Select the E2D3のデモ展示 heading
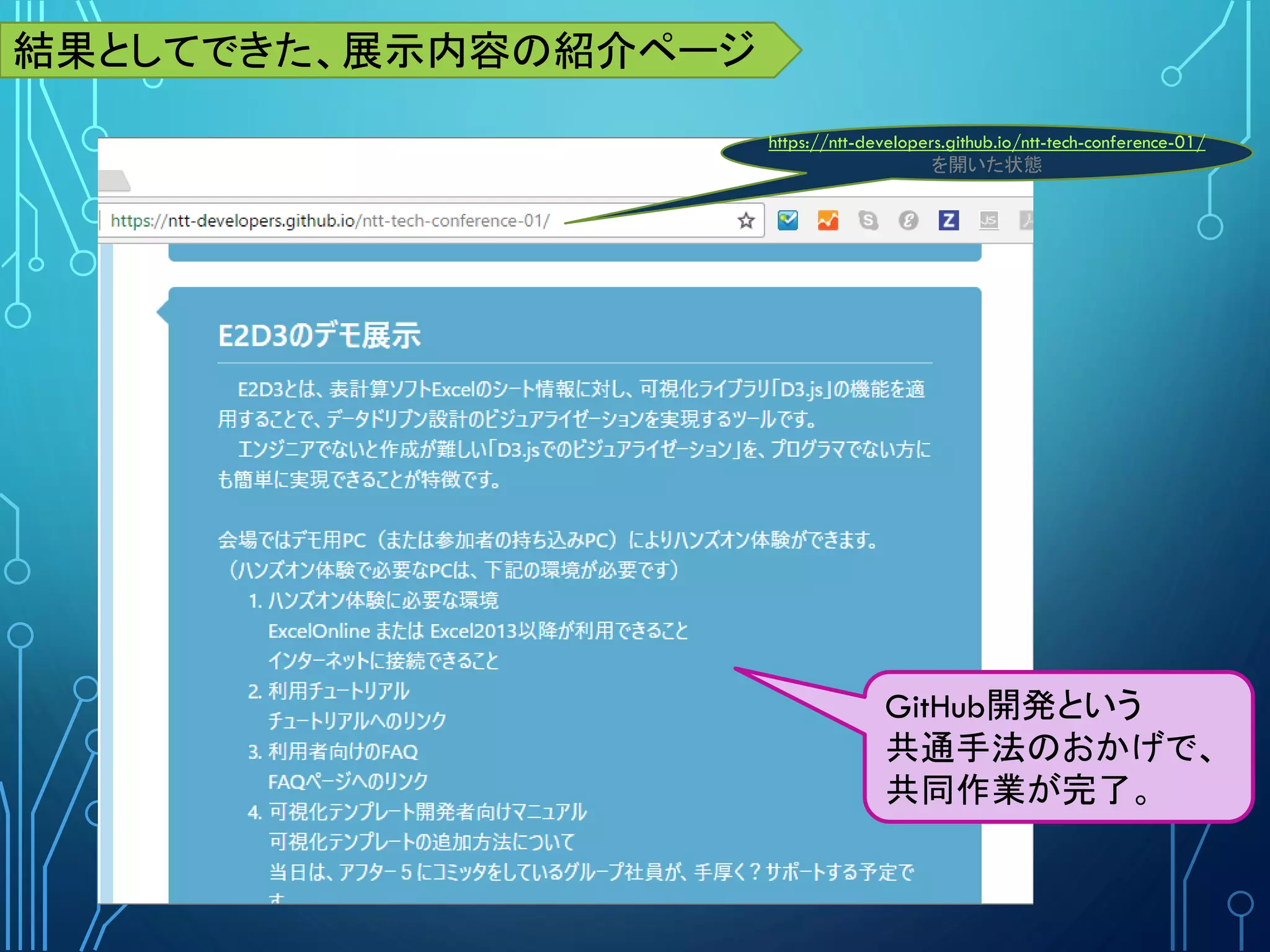The image size is (1270, 952). pos(319,335)
